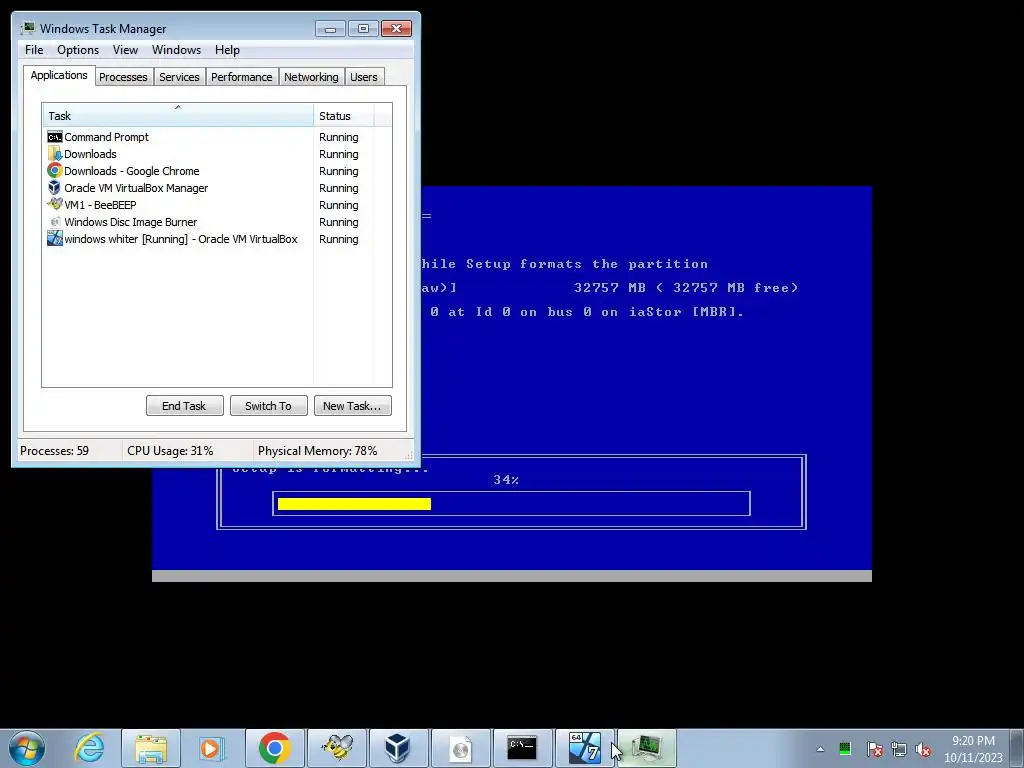Switch to the running VirtualBox VM taskbar icon
This screenshot has width=1024, height=768.
(584, 748)
